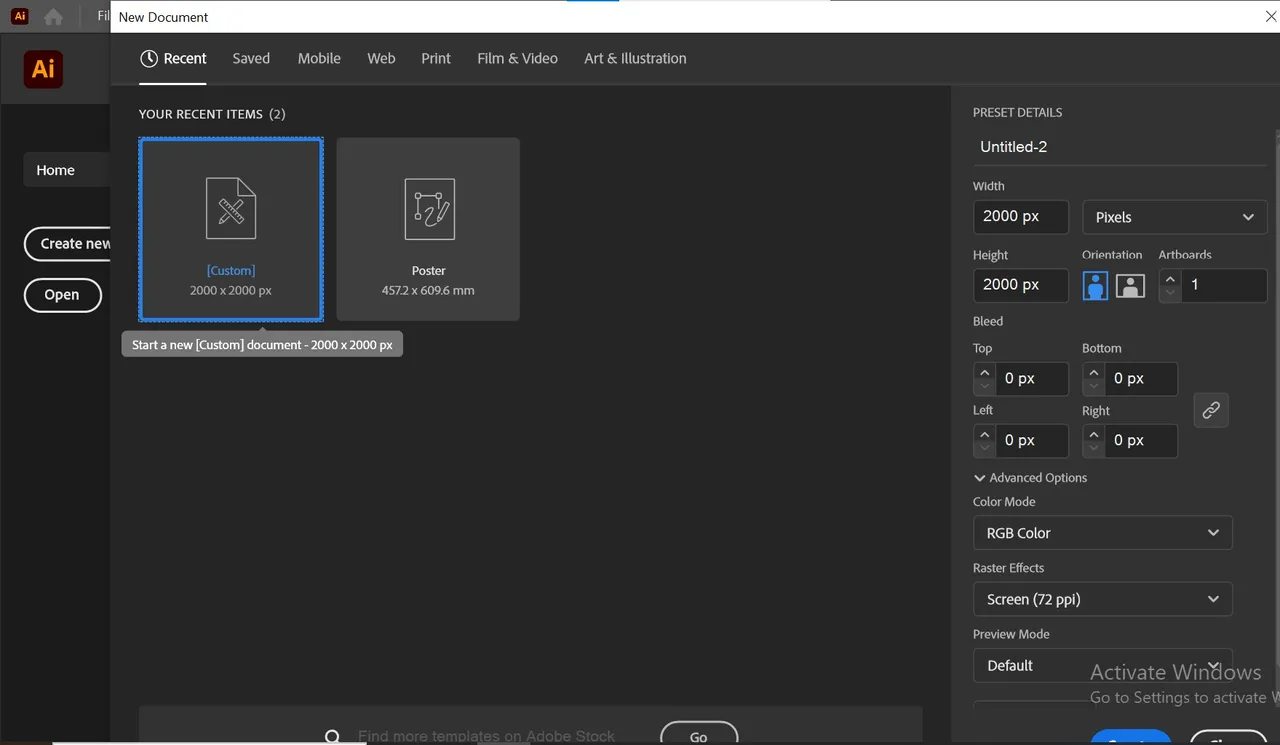
Task: Click the Illustrator home icon in top bar
Action: pos(53,17)
